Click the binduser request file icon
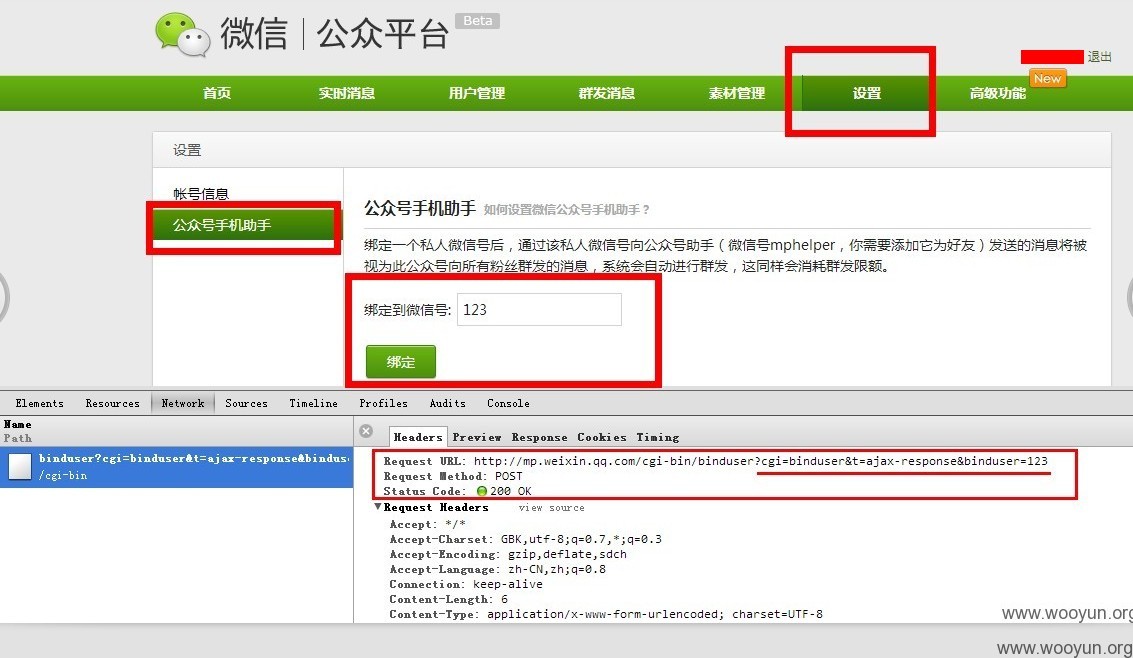The image size is (1133, 658). pos(20,466)
